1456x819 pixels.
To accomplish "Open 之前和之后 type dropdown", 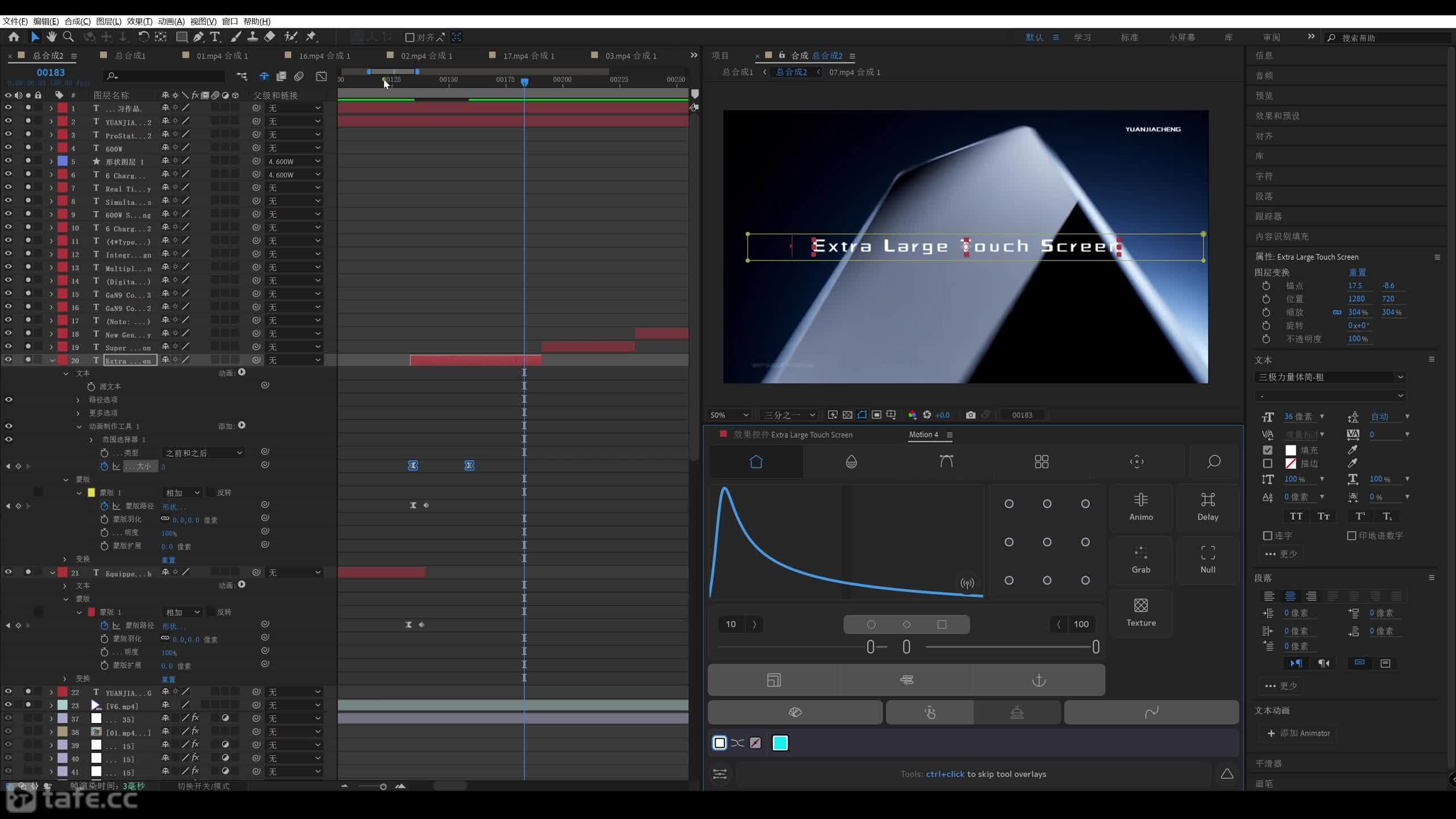I will [x=203, y=453].
